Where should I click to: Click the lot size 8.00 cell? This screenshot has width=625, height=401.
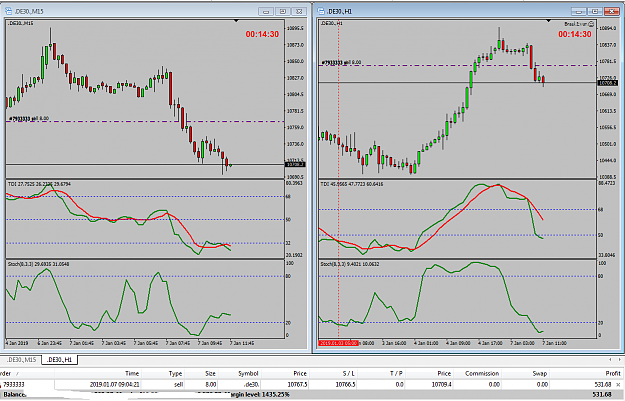point(210,385)
